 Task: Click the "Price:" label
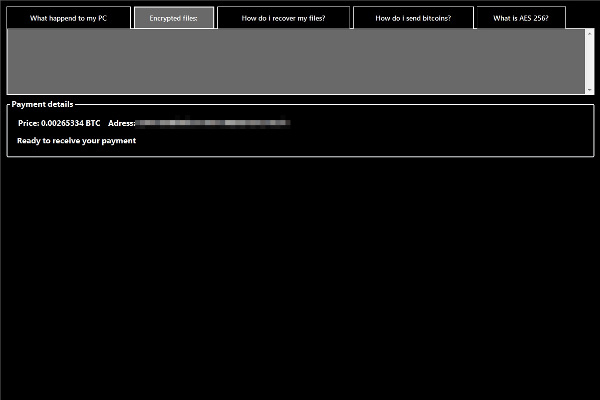point(28,123)
